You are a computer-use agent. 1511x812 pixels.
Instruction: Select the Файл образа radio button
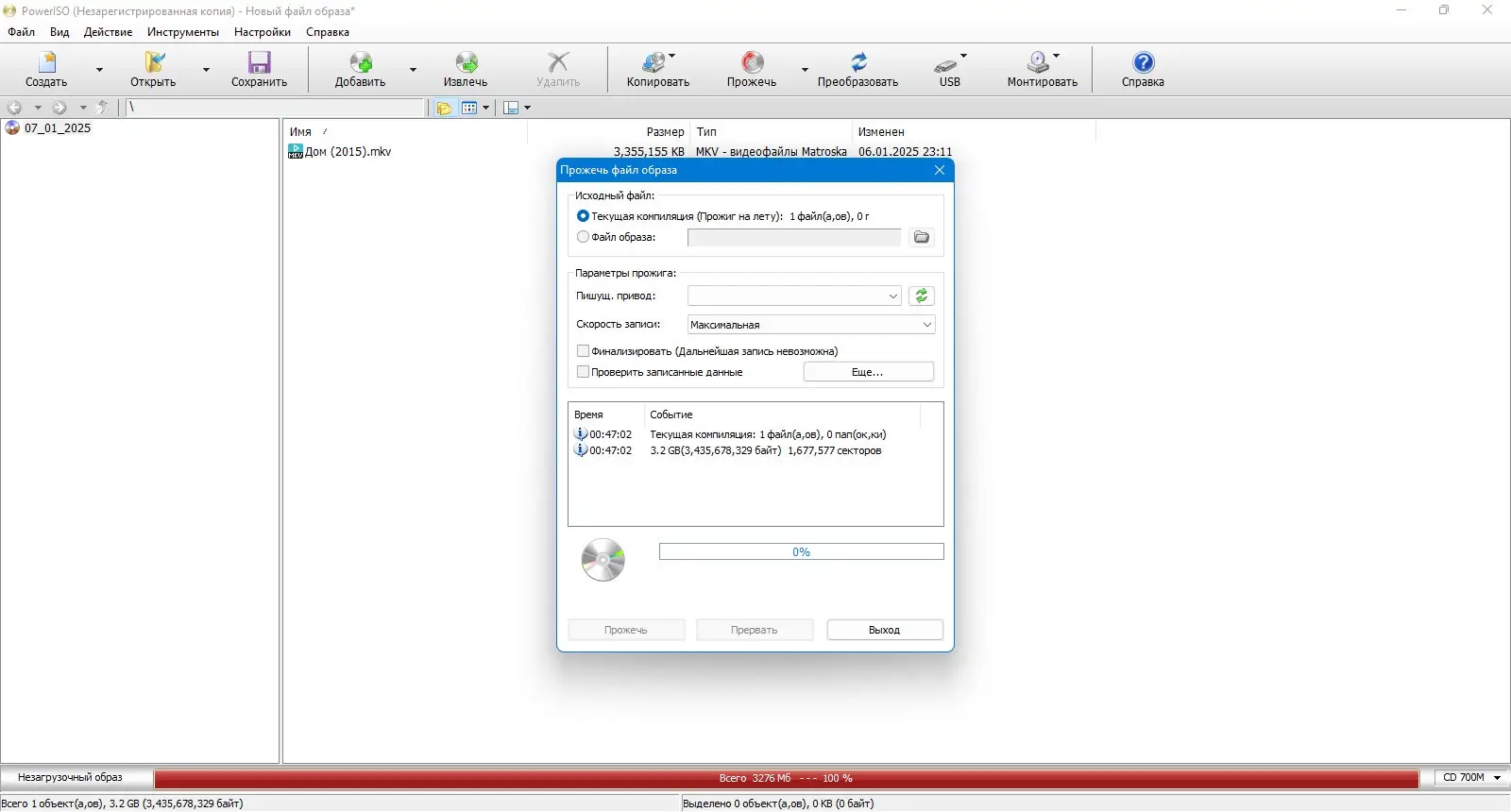pos(583,237)
